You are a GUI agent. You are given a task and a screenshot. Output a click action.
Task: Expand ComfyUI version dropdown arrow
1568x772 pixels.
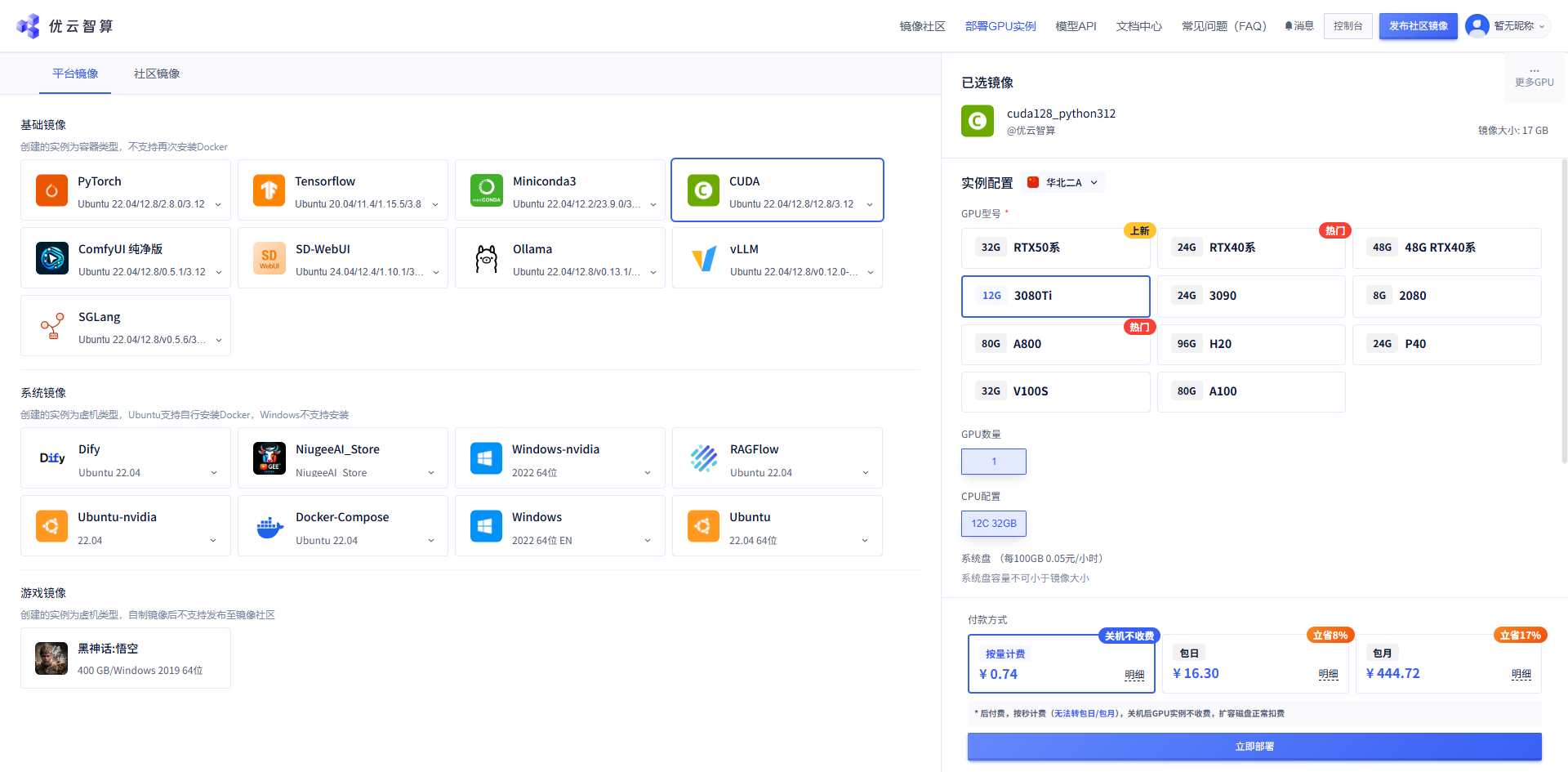pos(219,272)
